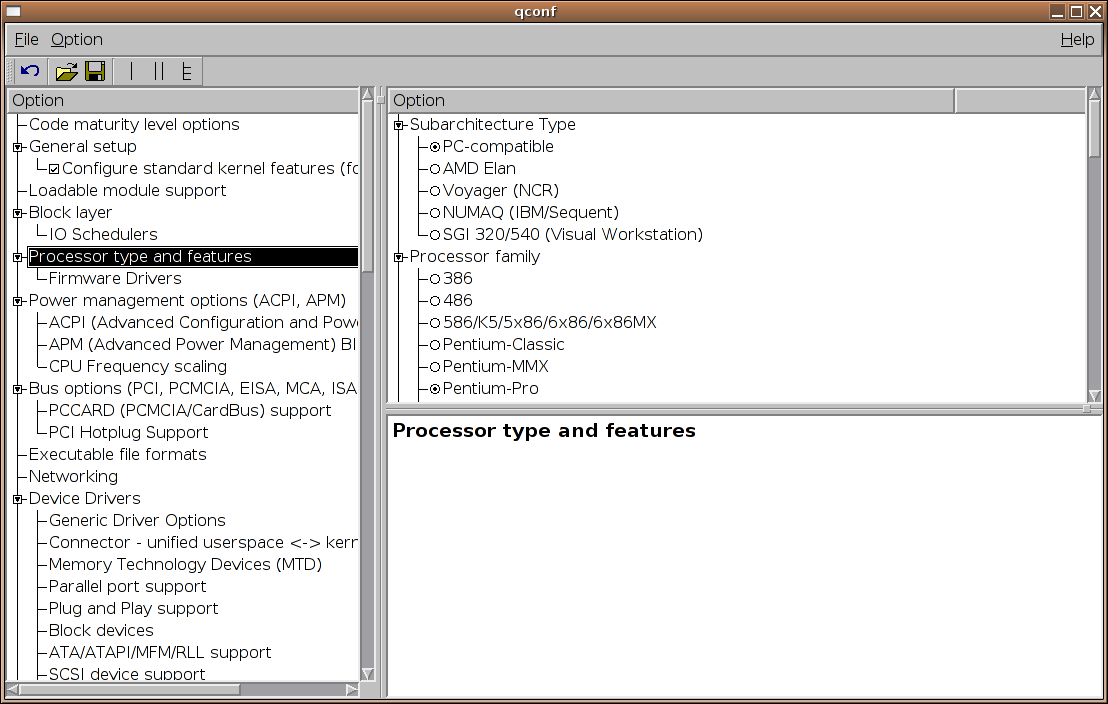This screenshot has height=704, width=1108.
Task: Click left pane horizontal scrollbar left arrow
Action: click(x=13, y=689)
